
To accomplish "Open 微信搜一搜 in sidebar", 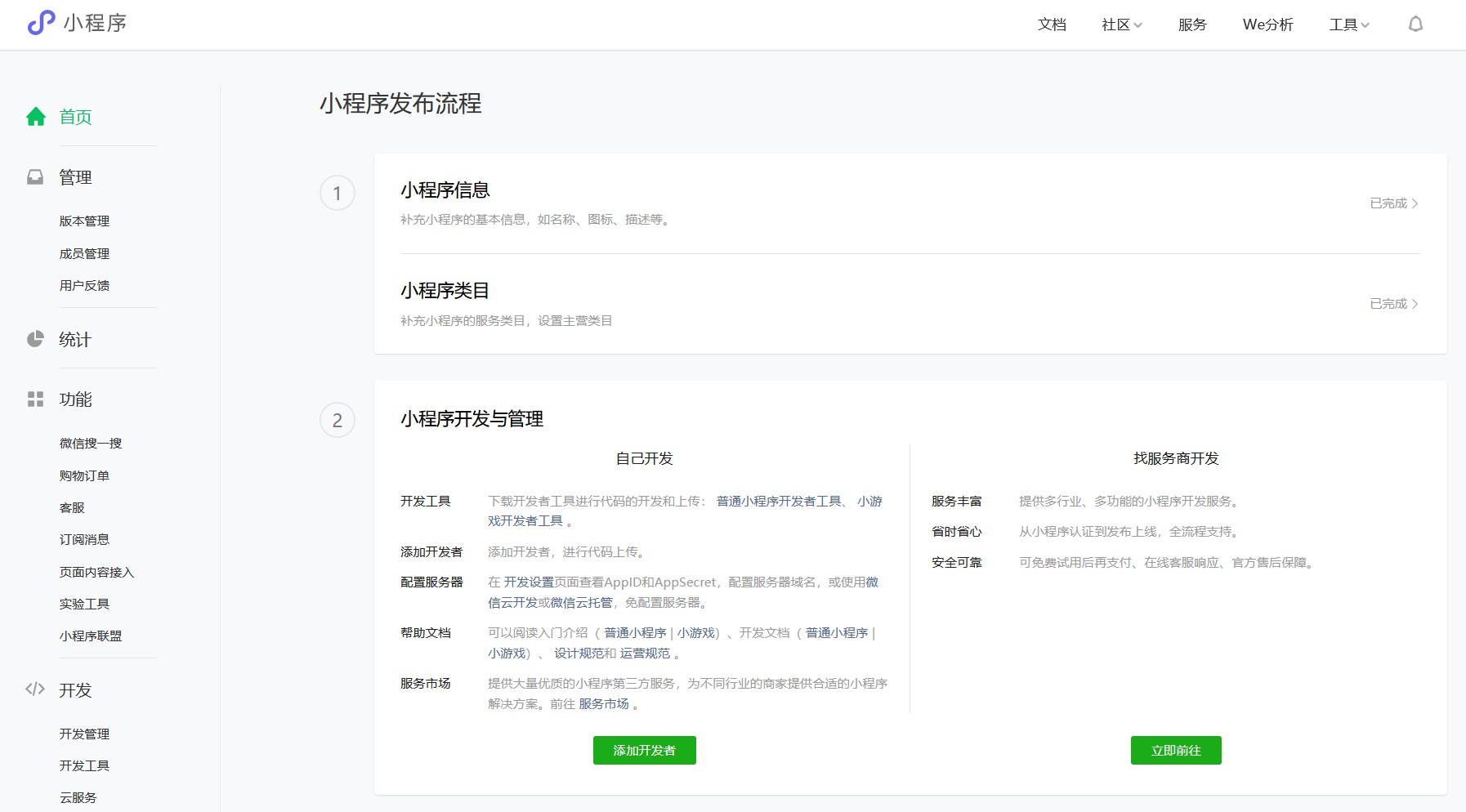I will [91, 443].
